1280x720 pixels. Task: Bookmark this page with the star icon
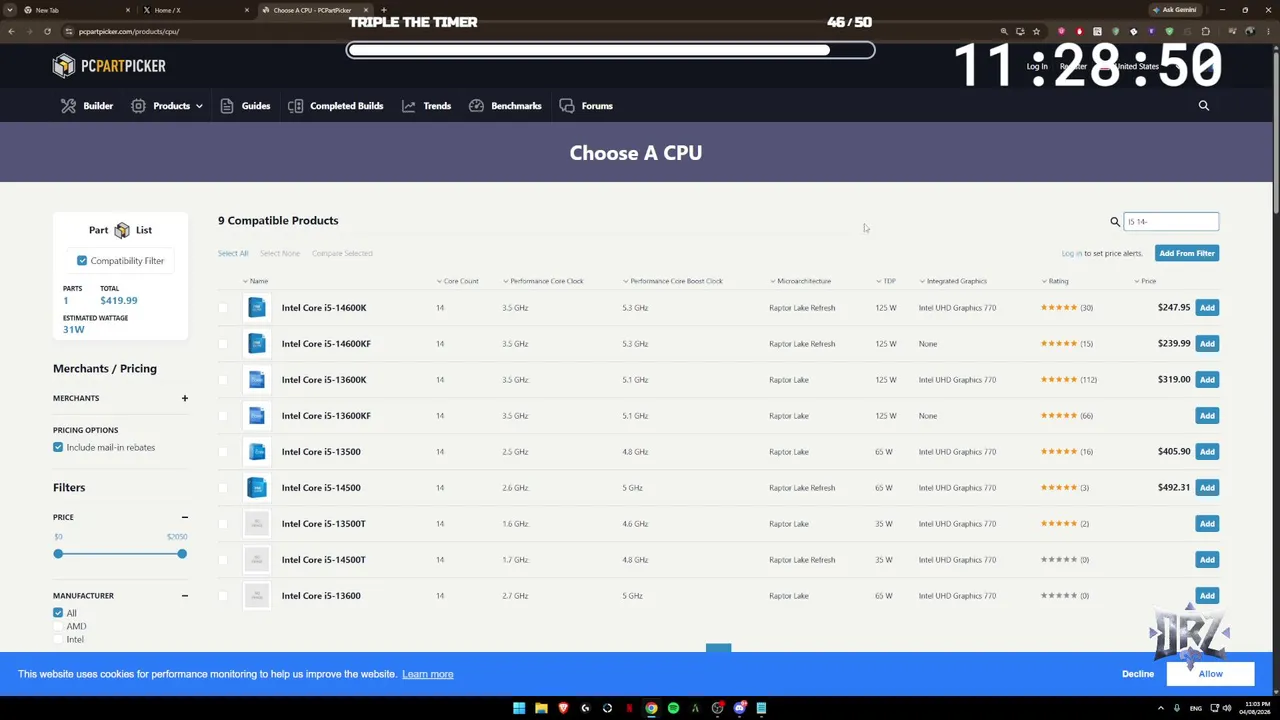point(1036,31)
